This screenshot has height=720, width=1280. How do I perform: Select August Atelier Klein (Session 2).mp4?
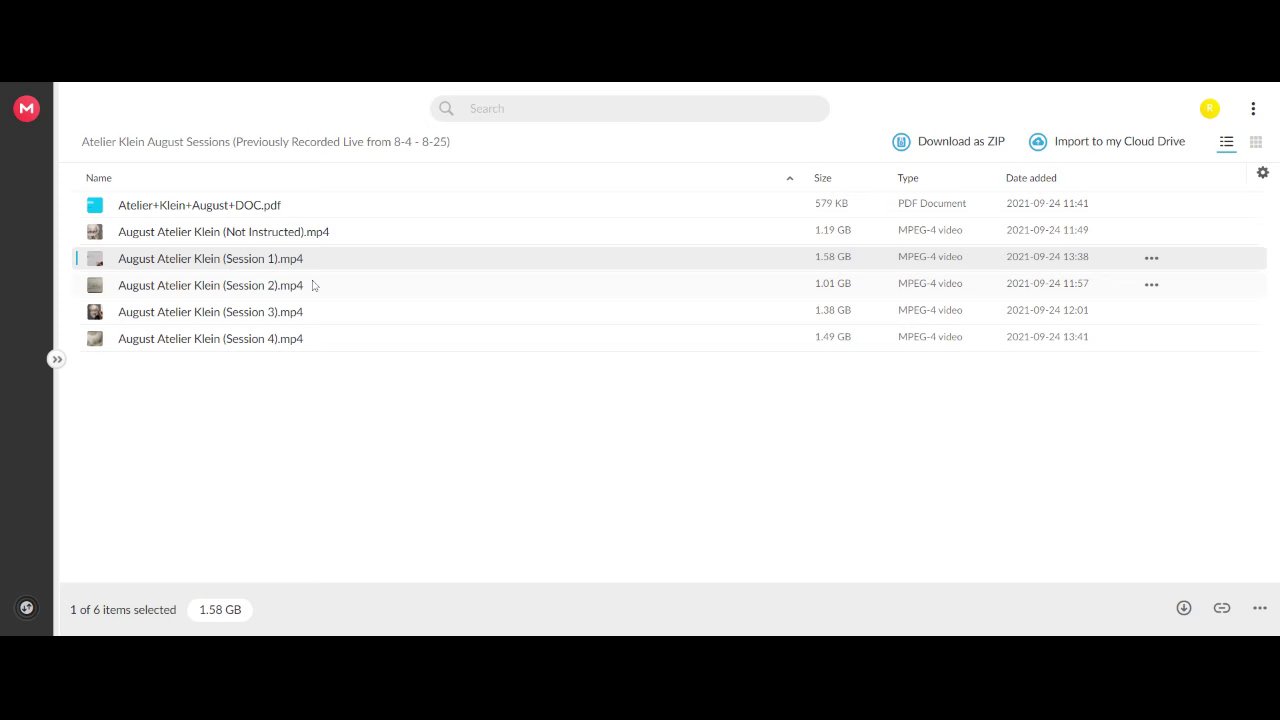pyautogui.click(x=210, y=285)
